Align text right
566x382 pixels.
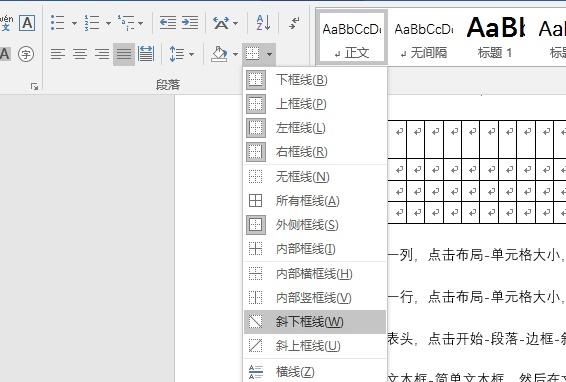(102, 55)
